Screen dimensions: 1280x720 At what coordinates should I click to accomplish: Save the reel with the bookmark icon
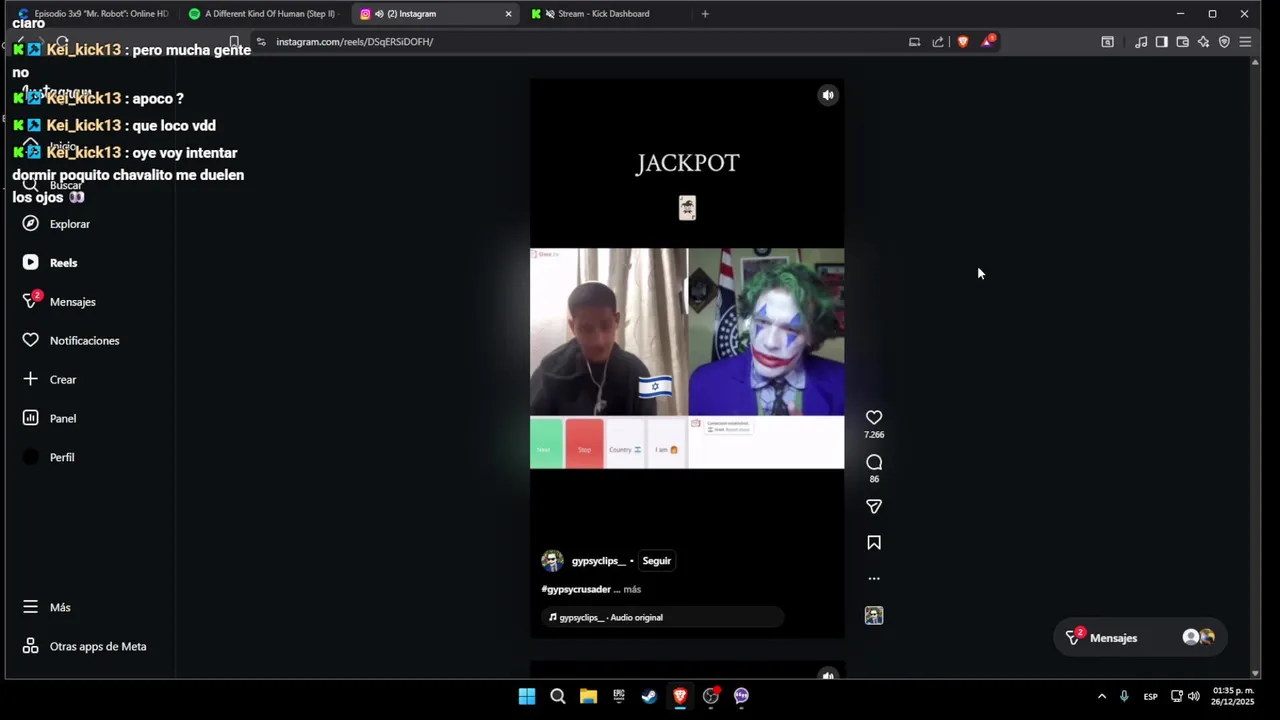(874, 542)
